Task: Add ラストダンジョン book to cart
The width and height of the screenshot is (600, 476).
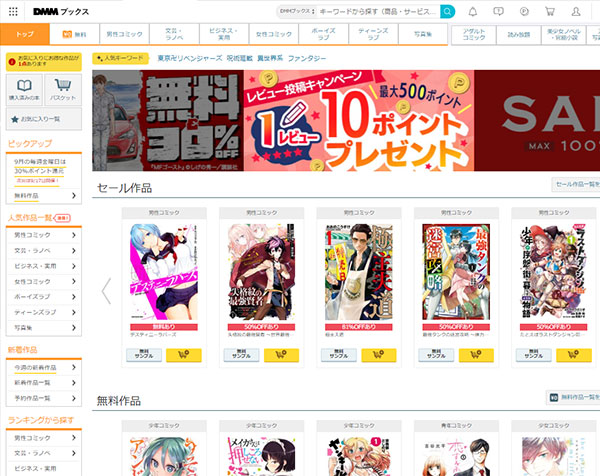Action: click(x=574, y=355)
